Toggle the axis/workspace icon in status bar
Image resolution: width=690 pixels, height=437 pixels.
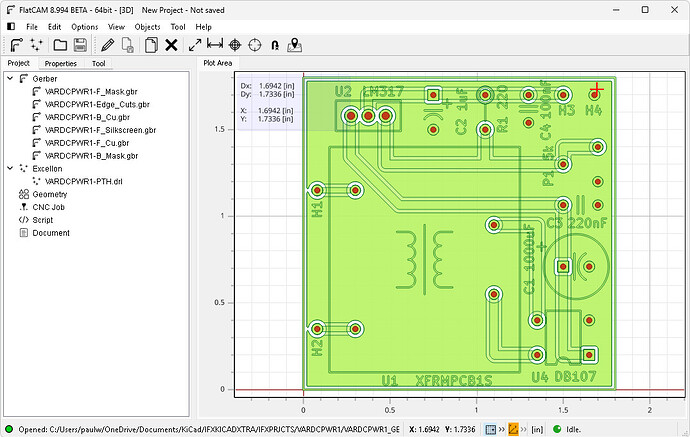coord(512,429)
